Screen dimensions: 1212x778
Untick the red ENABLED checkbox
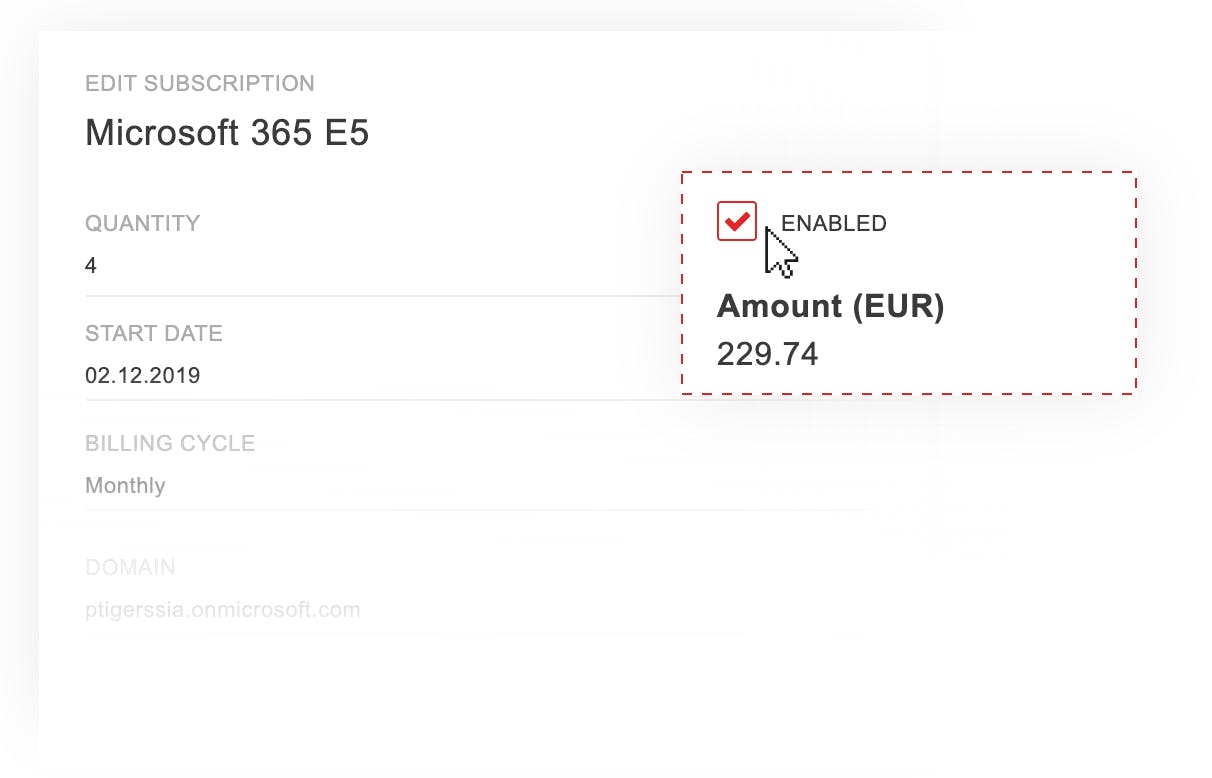[x=737, y=221]
